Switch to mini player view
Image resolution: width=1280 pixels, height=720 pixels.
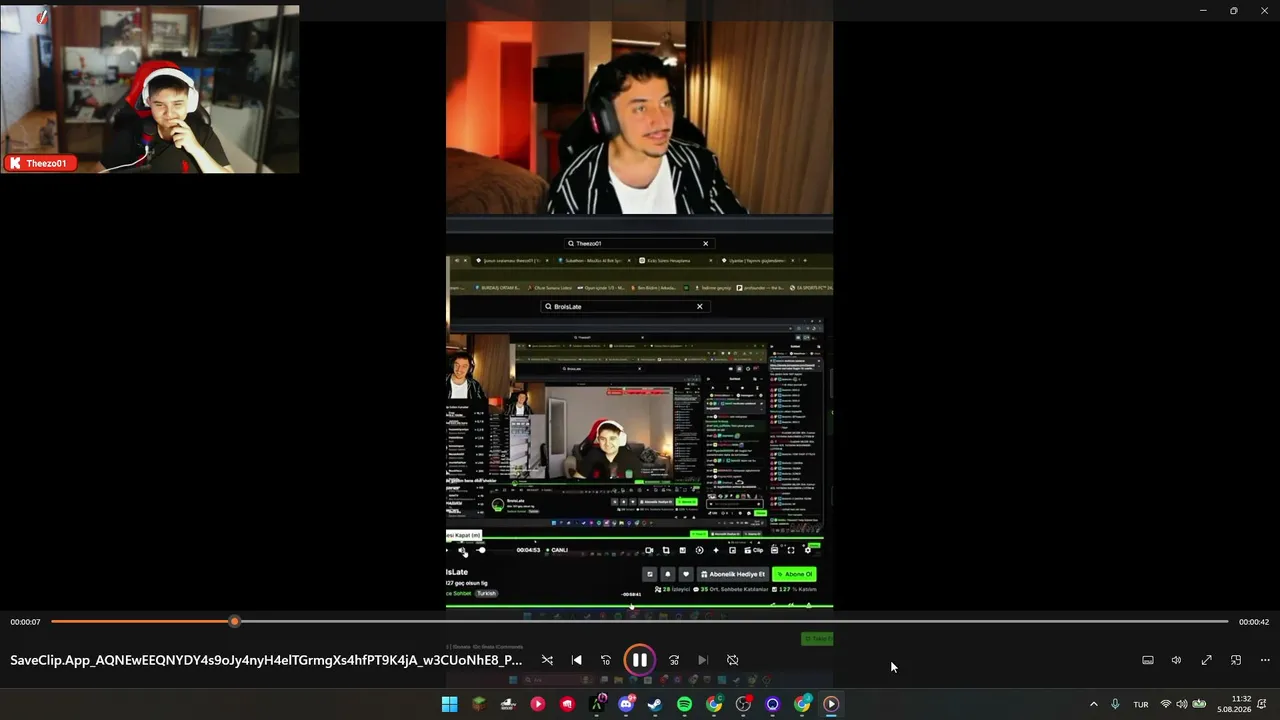point(1236,660)
